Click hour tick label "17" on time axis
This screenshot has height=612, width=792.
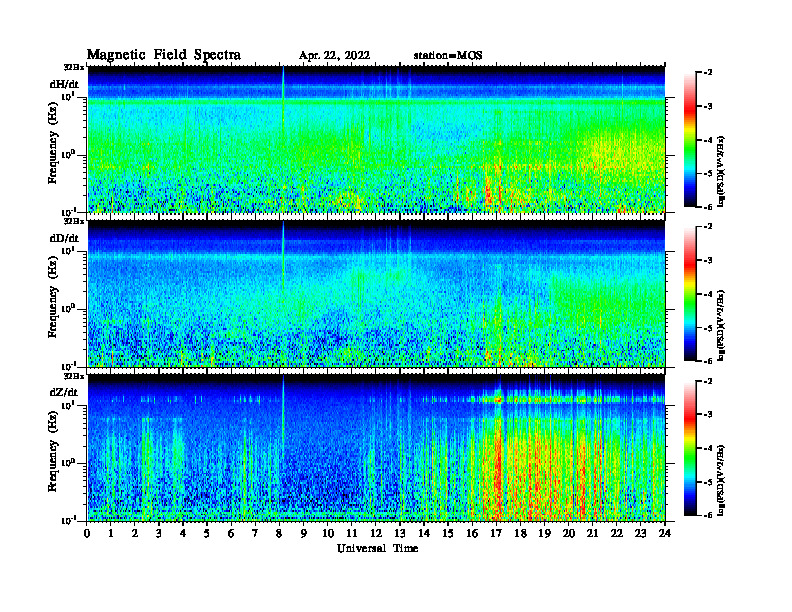[x=497, y=533]
